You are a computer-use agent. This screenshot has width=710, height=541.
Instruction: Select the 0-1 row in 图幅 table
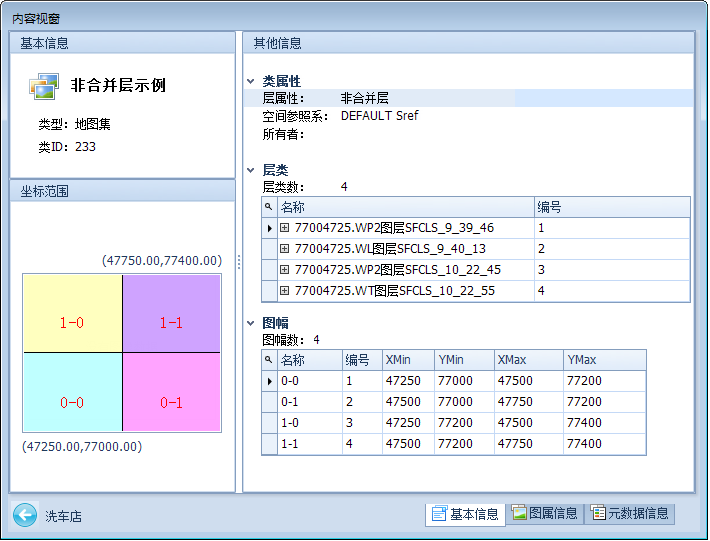[x=309, y=402]
